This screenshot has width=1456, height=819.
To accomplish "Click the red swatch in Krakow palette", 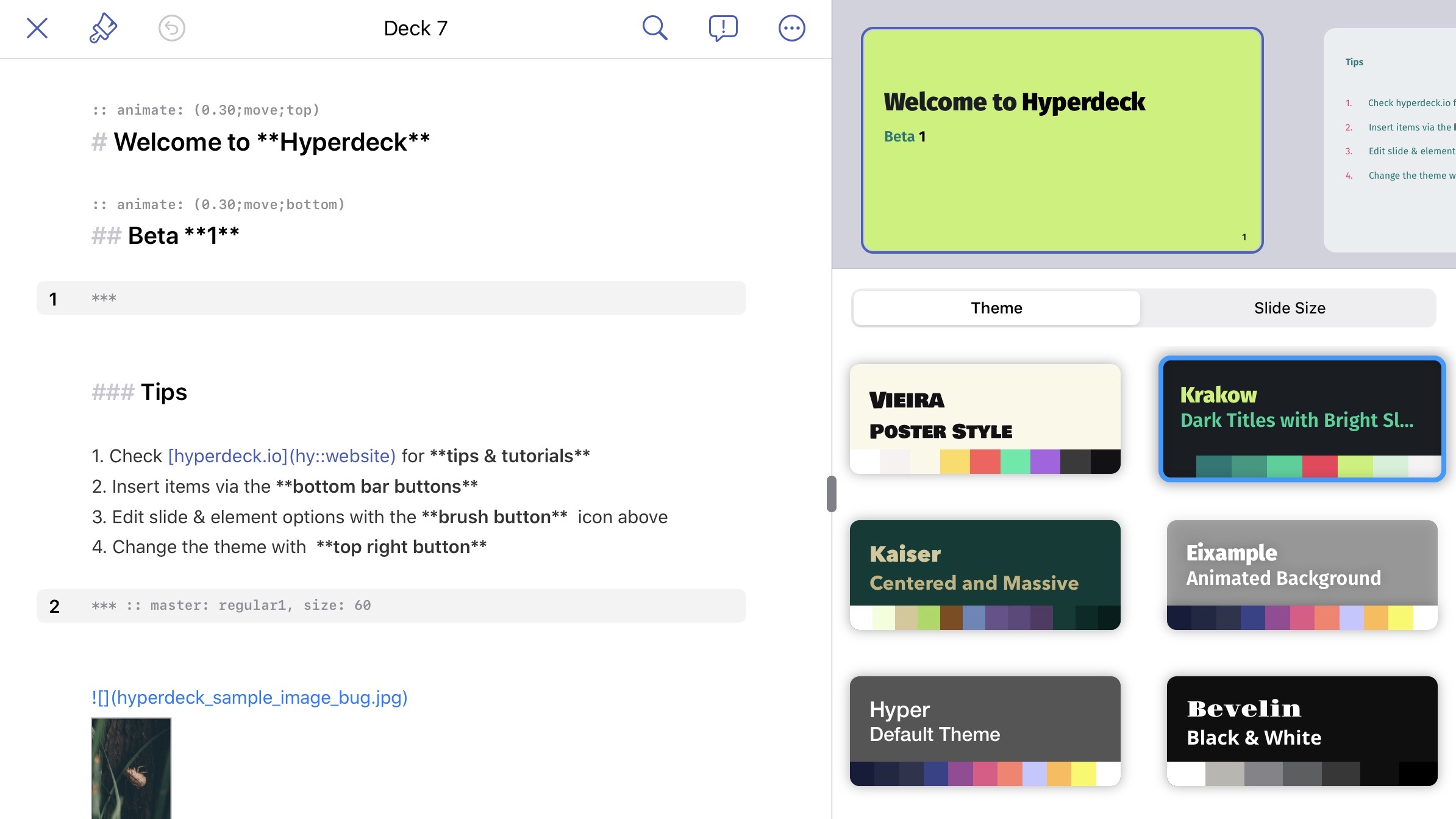I will pyautogui.click(x=1319, y=467).
